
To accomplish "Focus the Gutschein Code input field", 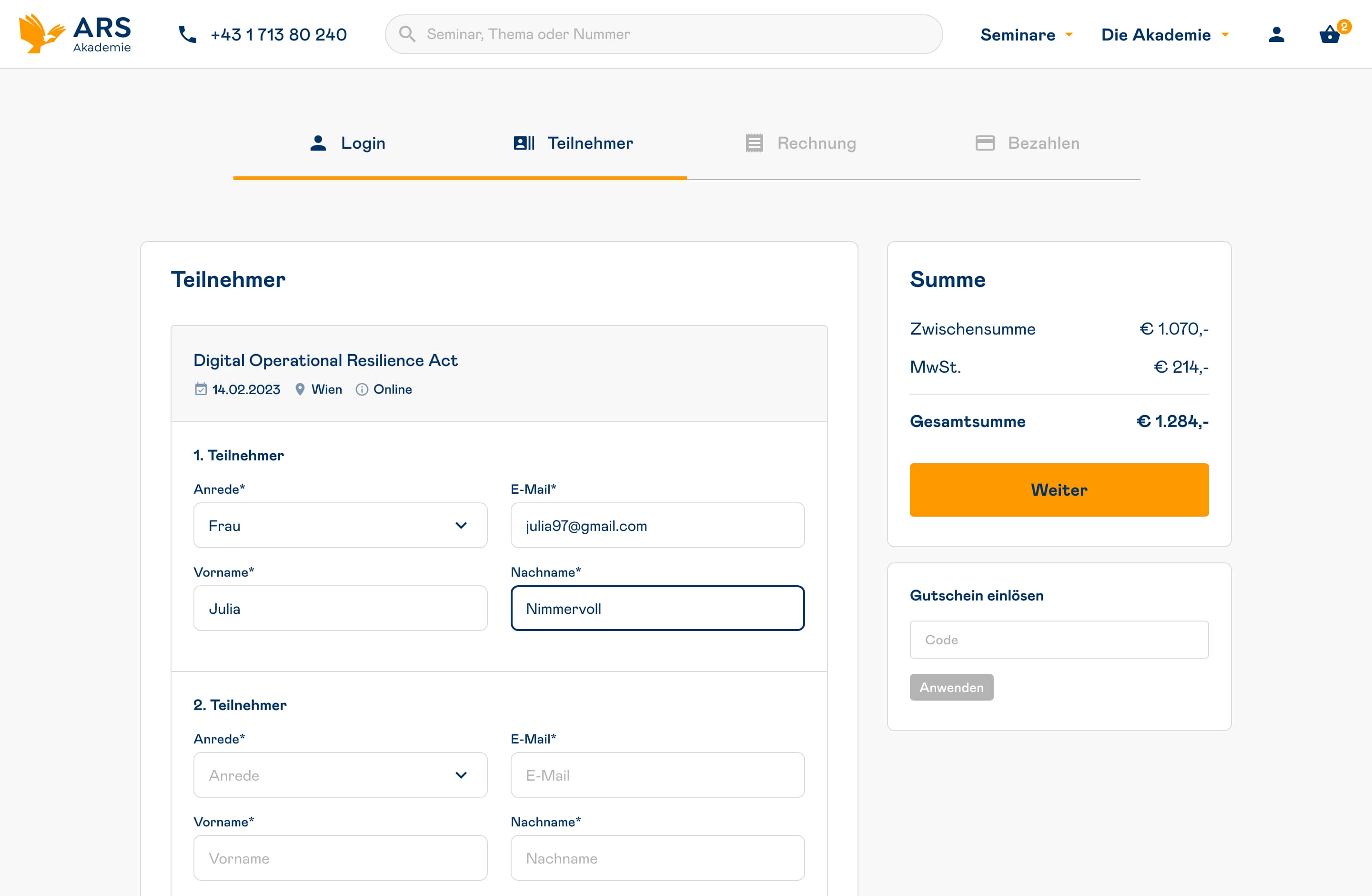I will (x=1059, y=640).
